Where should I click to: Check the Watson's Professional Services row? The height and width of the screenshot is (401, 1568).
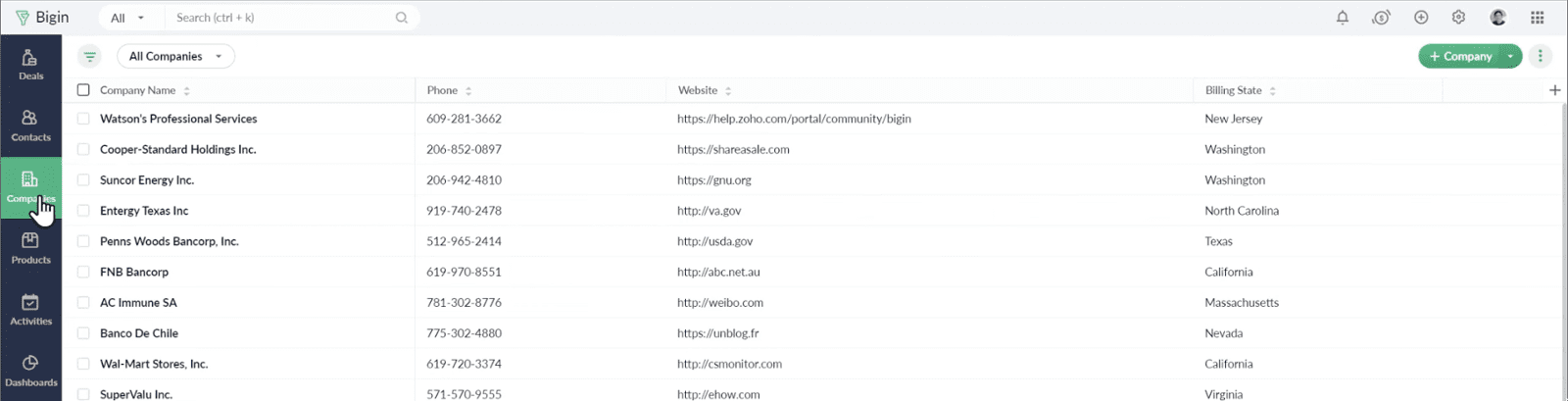point(83,119)
